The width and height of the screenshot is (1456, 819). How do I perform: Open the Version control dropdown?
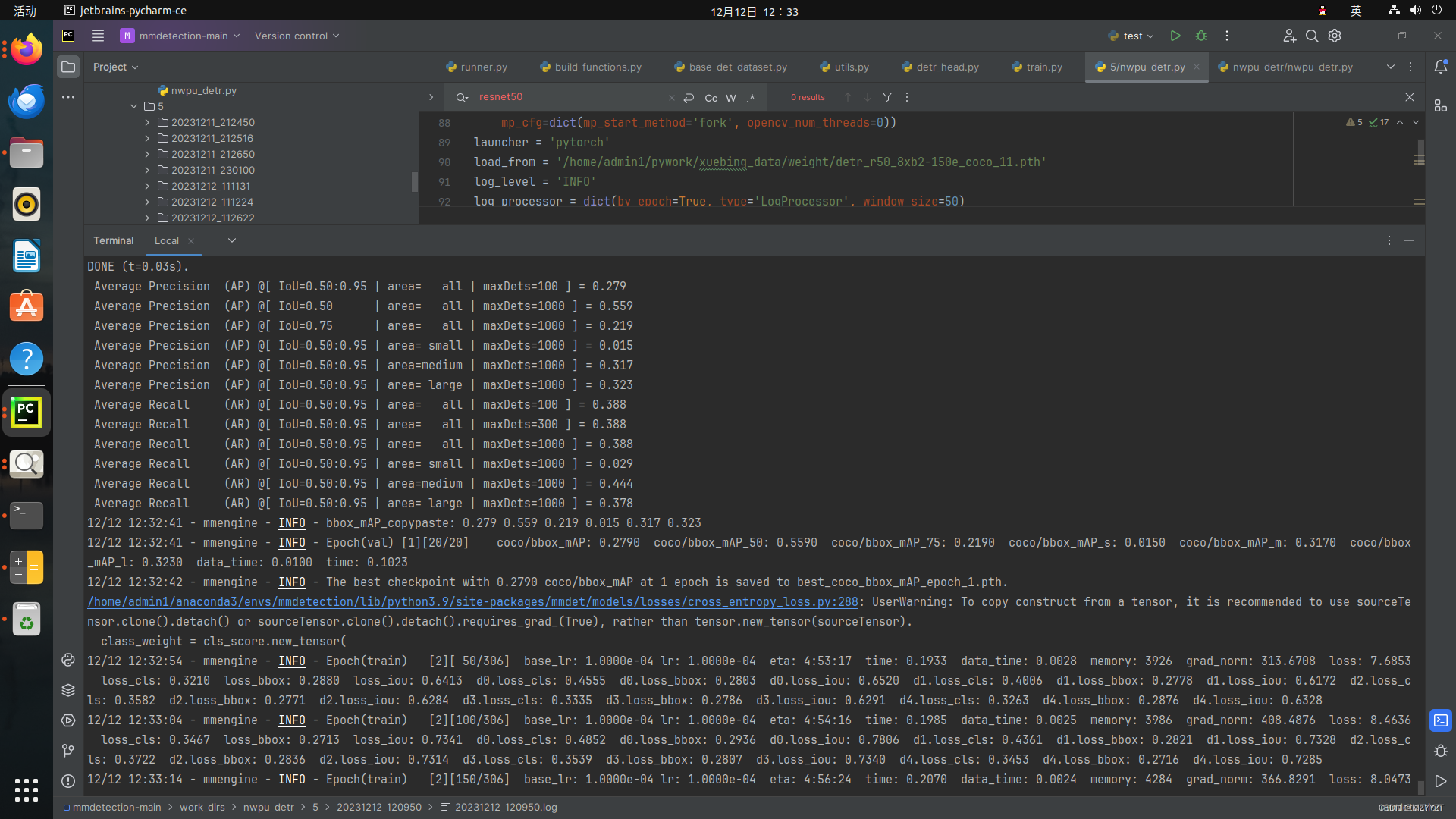pos(296,36)
